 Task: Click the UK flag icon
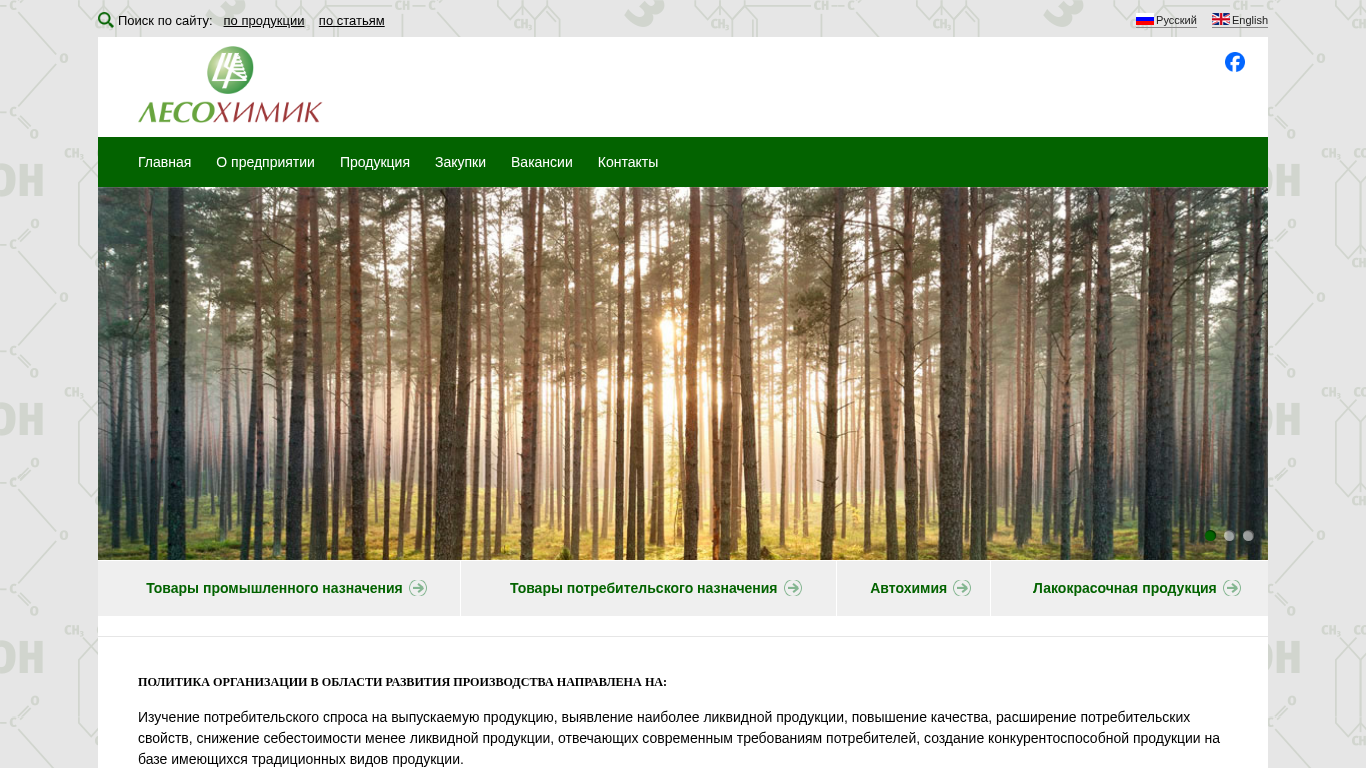[x=1221, y=20]
